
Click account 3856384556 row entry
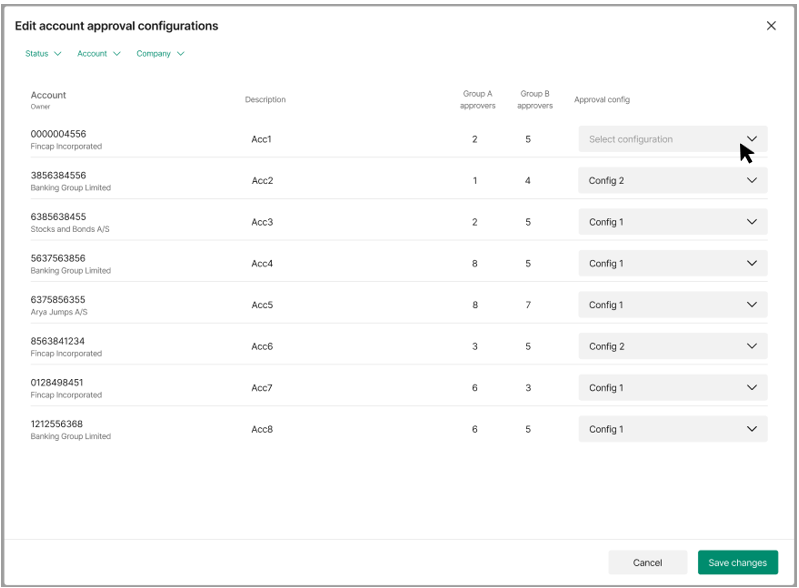point(59,175)
